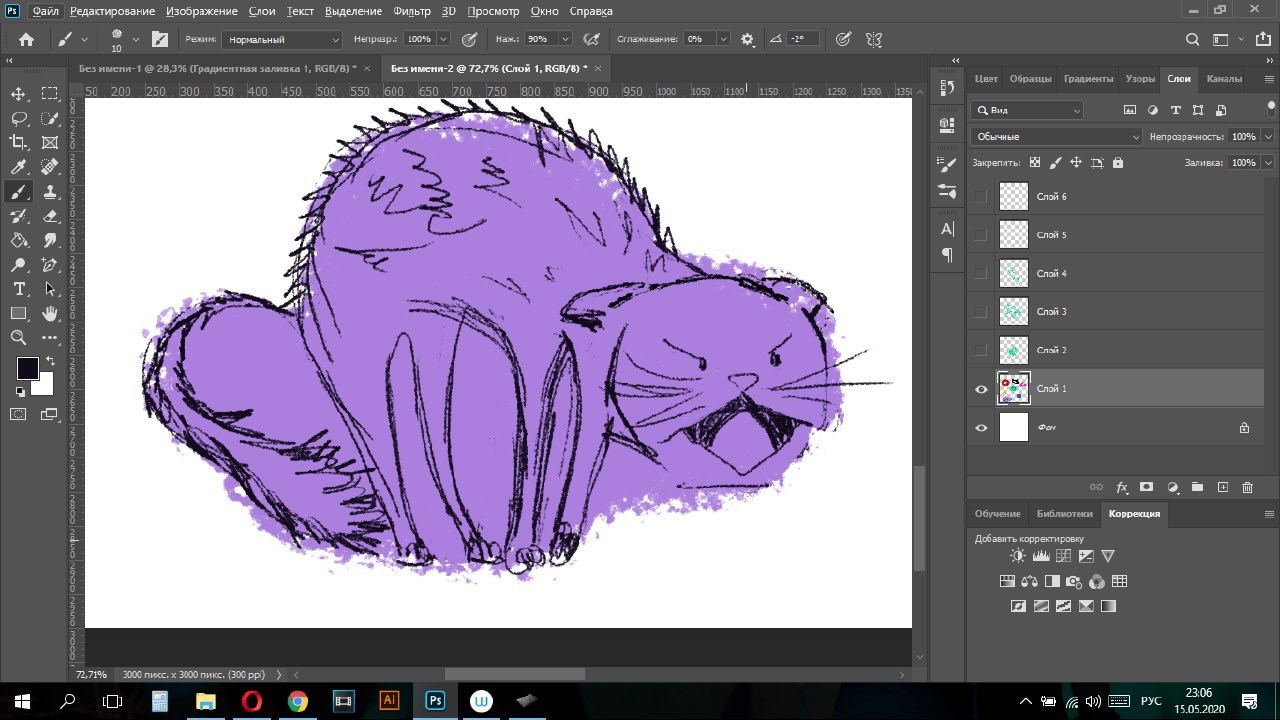The width and height of the screenshot is (1280, 720).
Task: Open the Фильтр menu
Action: [x=412, y=11]
